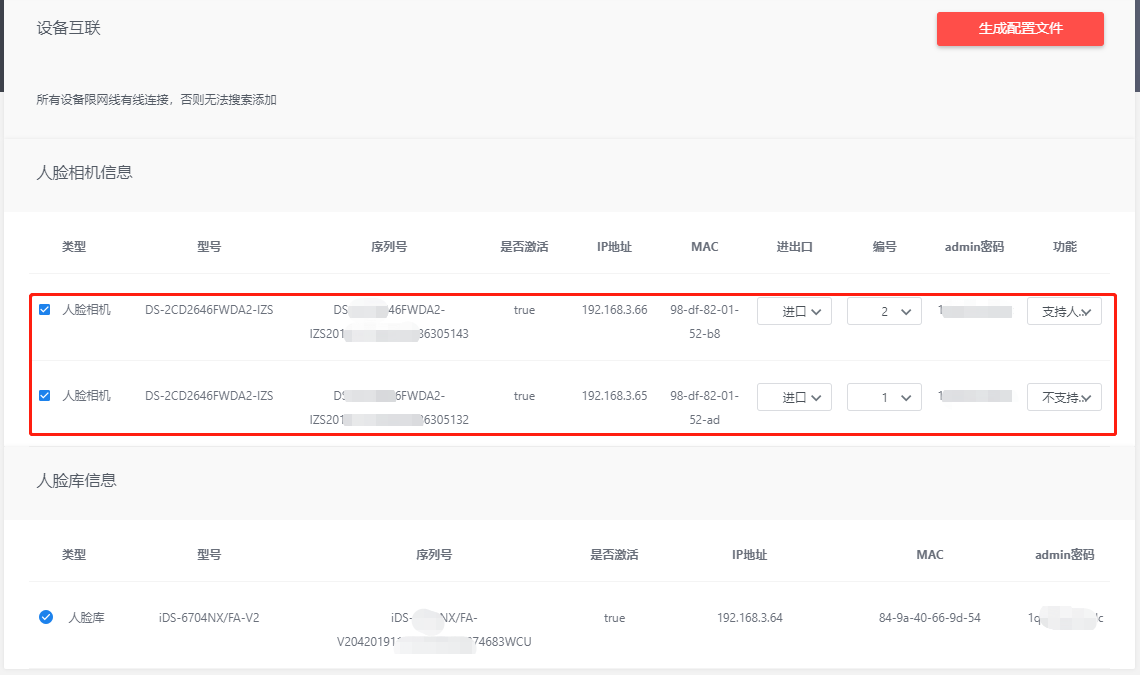
Task: Click 人脸库 type label
Action: point(87,618)
